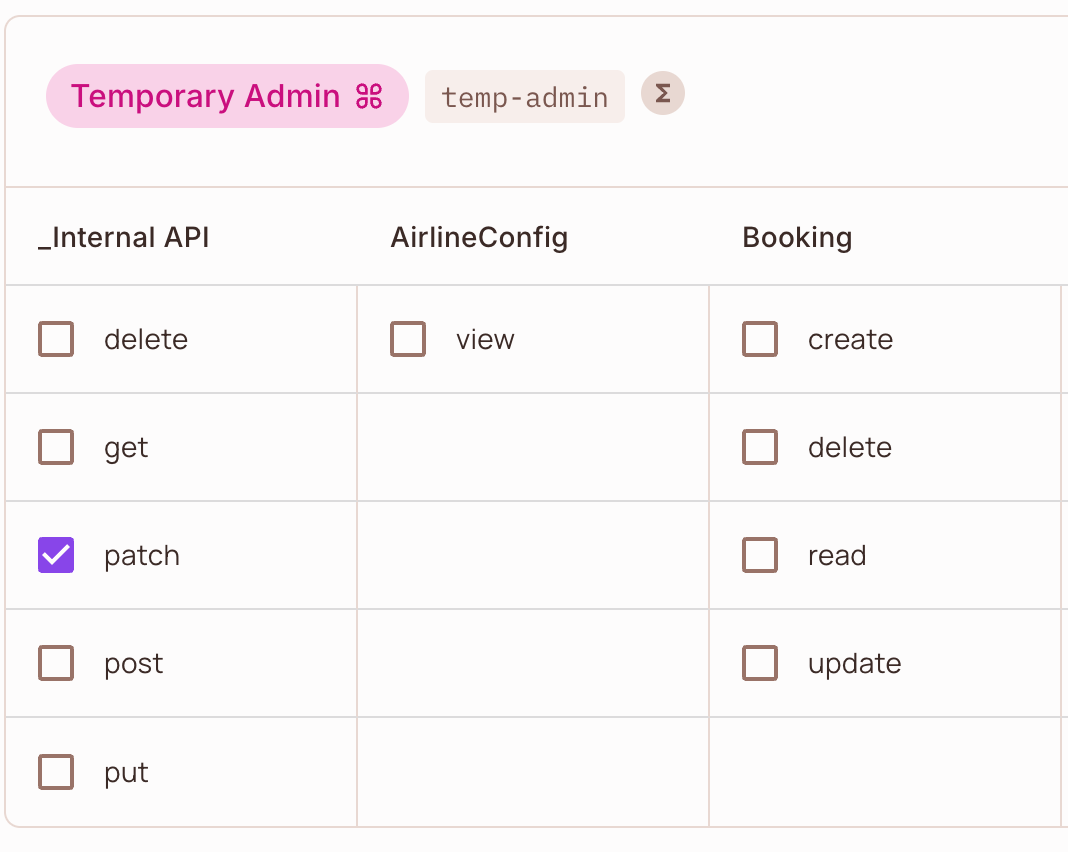
Task: Click the create permission text label
Action: [x=850, y=339]
